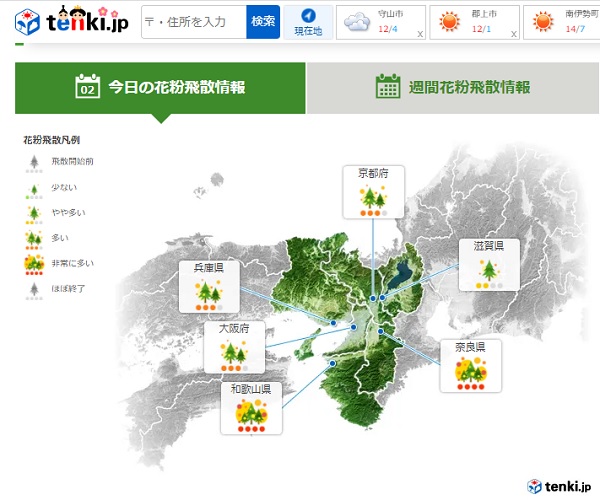Click the 非常に多い legend icon
Image resolution: width=600 pixels, height=500 pixels.
pos(35,266)
